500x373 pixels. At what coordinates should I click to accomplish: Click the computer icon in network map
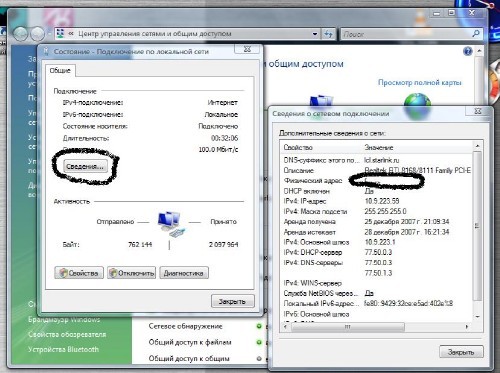[321, 101]
